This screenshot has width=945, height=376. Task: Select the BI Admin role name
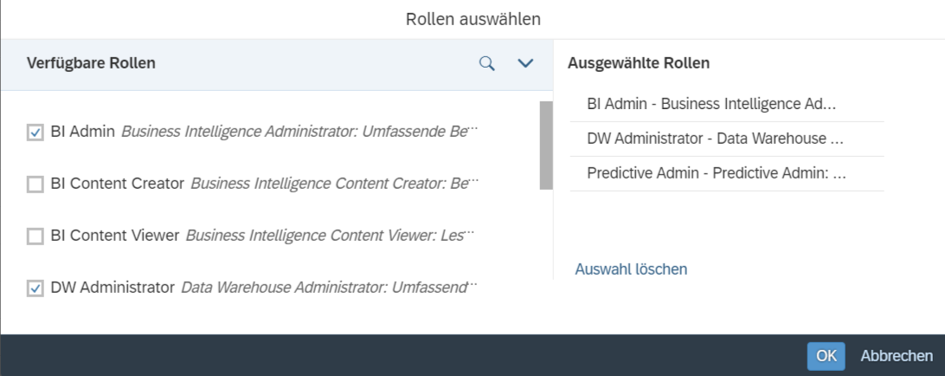[x=83, y=131]
